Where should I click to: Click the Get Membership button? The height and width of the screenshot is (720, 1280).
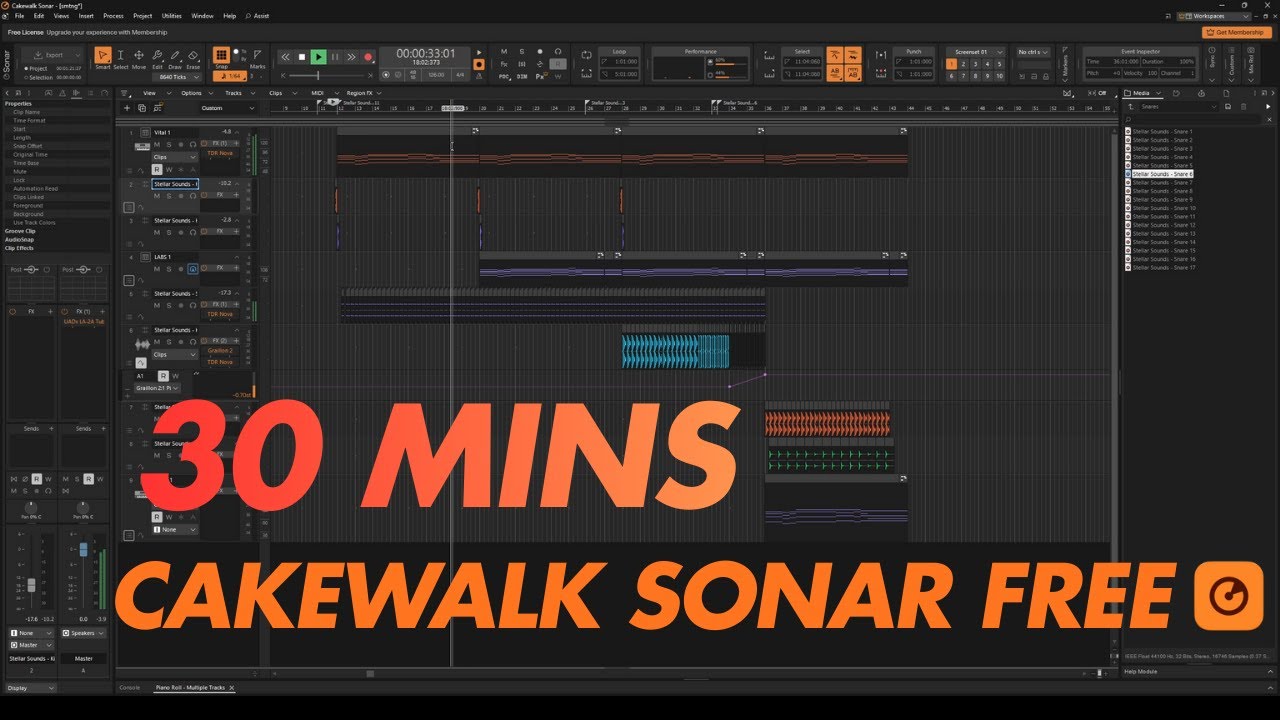point(1235,32)
